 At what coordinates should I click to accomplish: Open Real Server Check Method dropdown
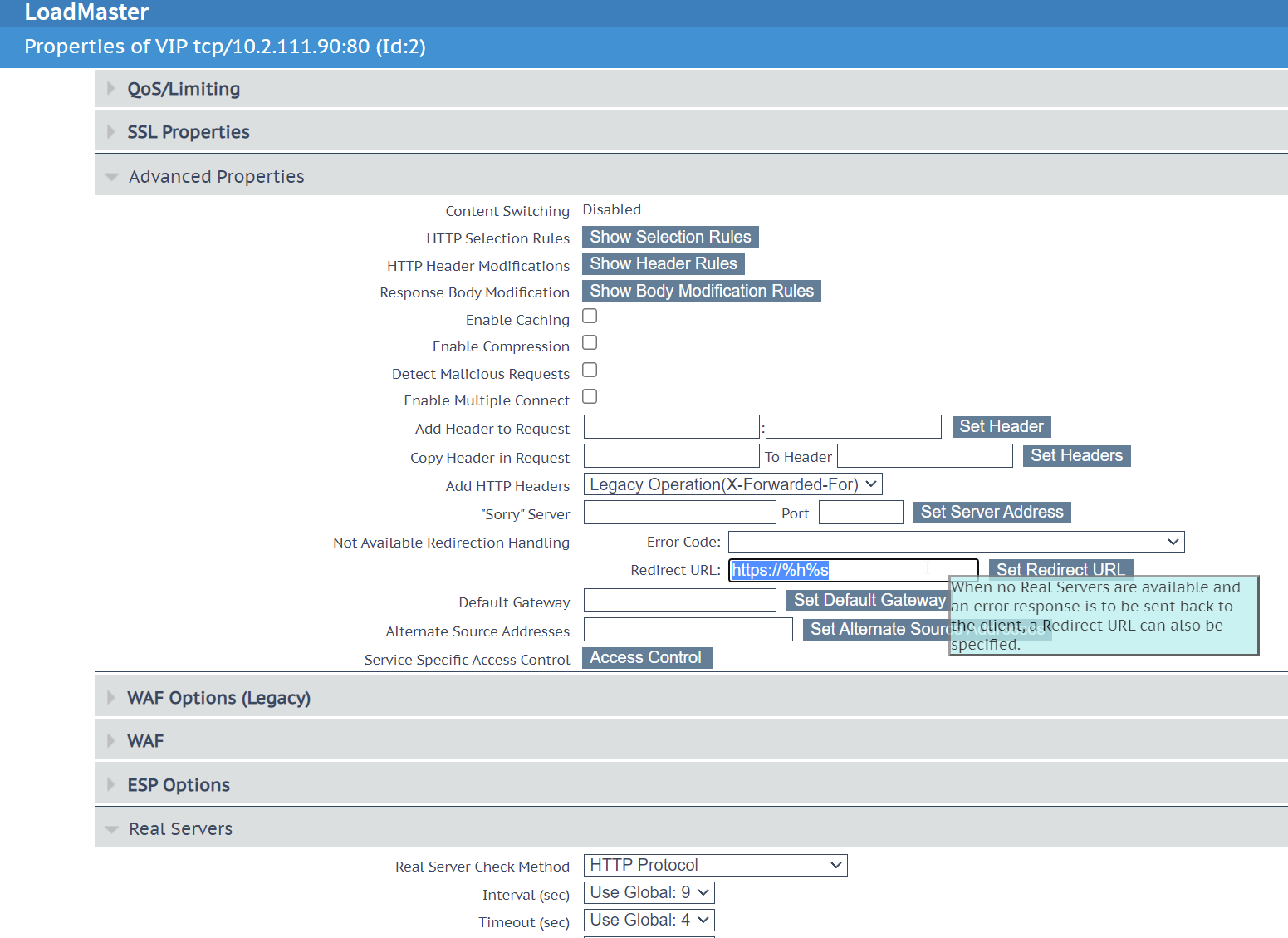(716, 865)
